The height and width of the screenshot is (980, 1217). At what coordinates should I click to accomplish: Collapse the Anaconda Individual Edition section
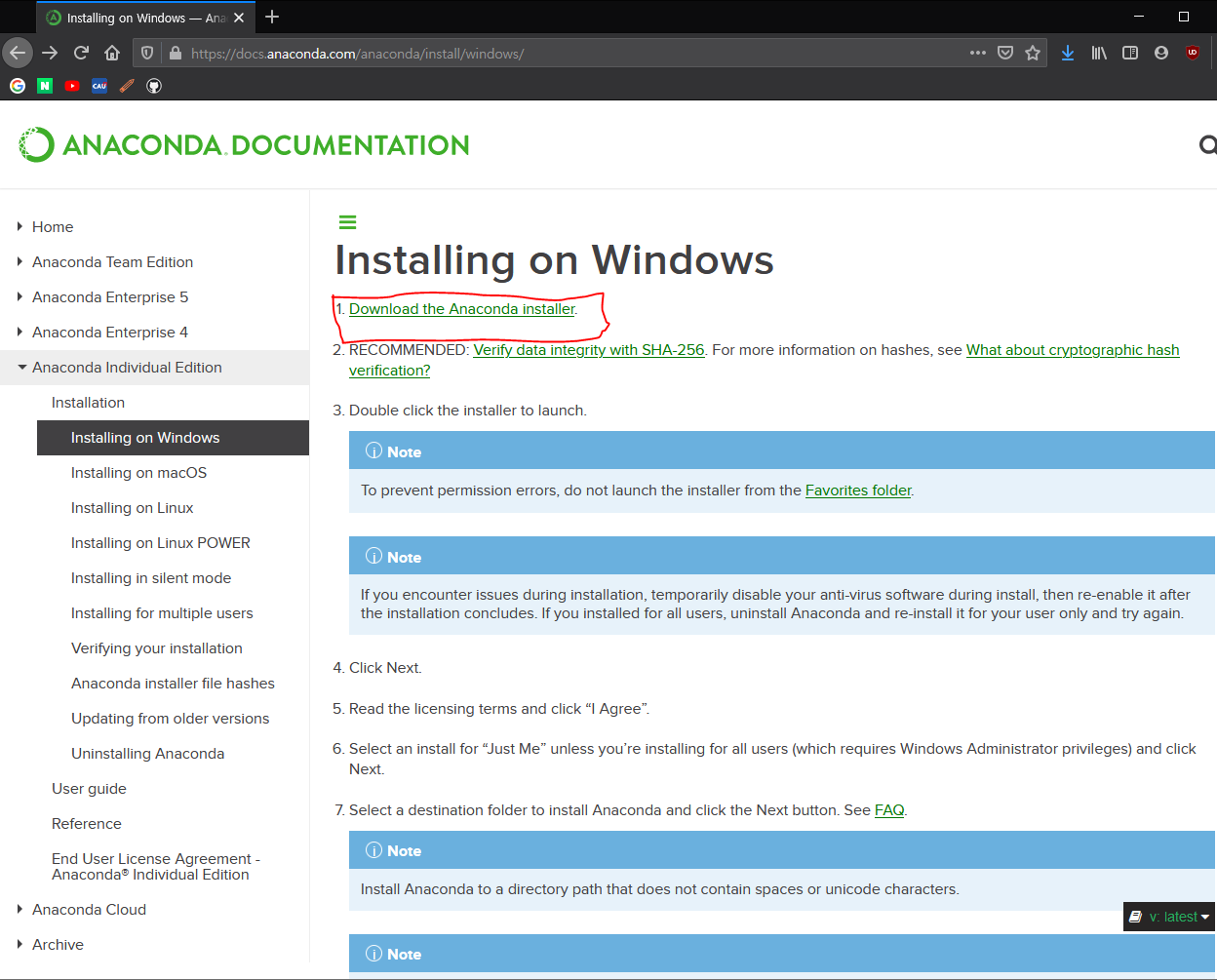[21, 367]
